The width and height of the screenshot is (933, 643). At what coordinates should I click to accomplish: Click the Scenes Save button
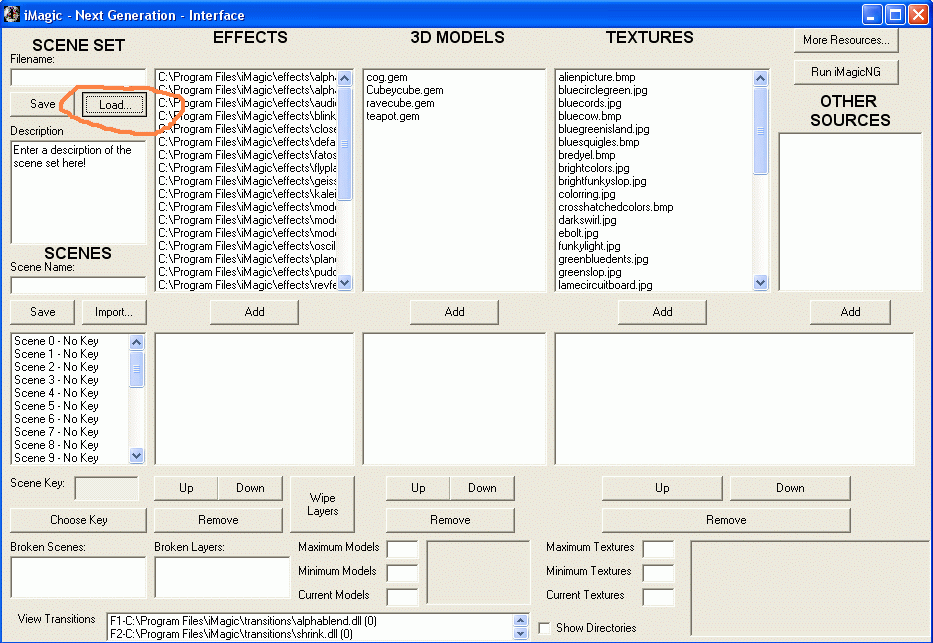[43, 312]
